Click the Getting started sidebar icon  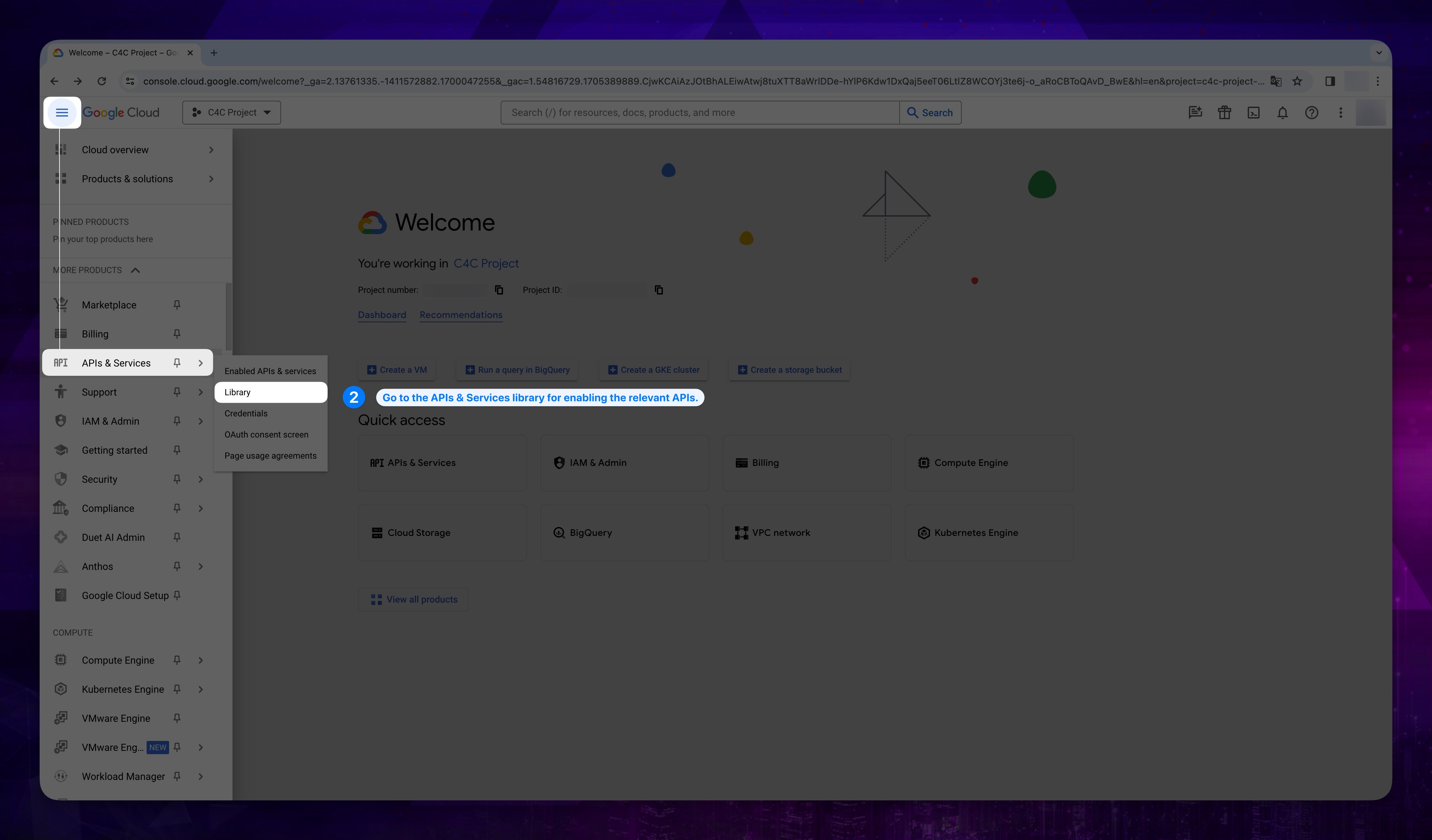tap(61, 450)
